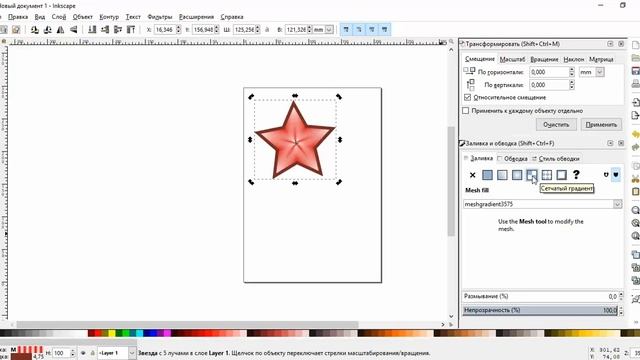This screenshot has width=640, height=360.
Task: Click the No paint X icon
Action: (x=472, y=175)
